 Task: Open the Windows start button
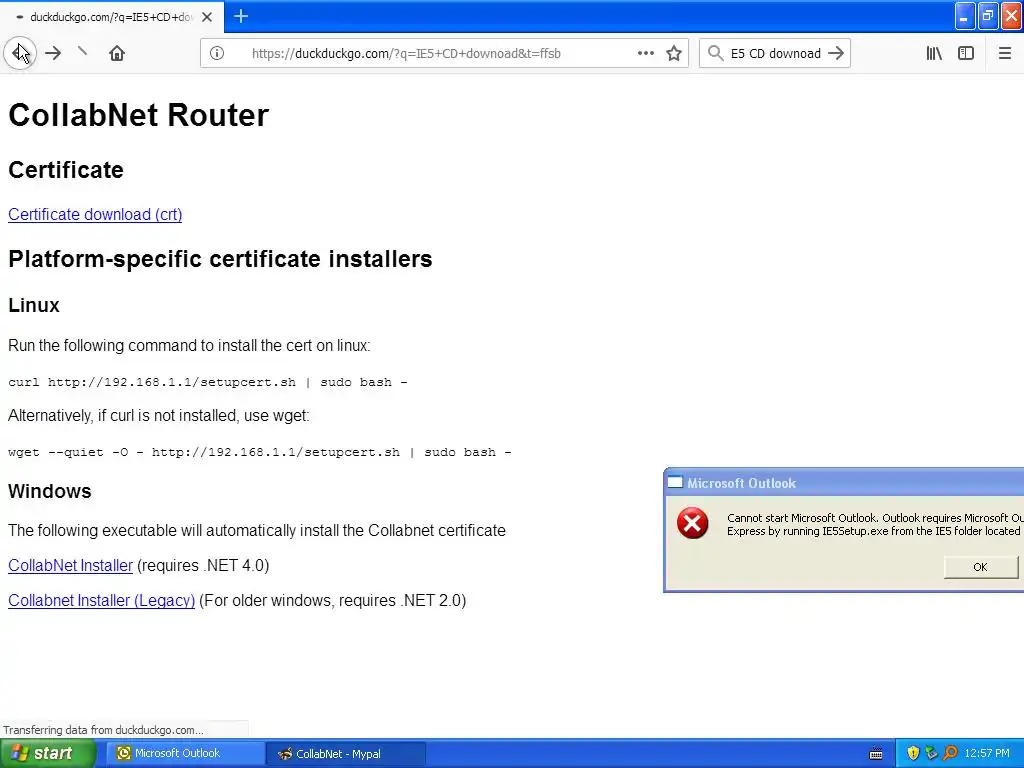(48, 753)
